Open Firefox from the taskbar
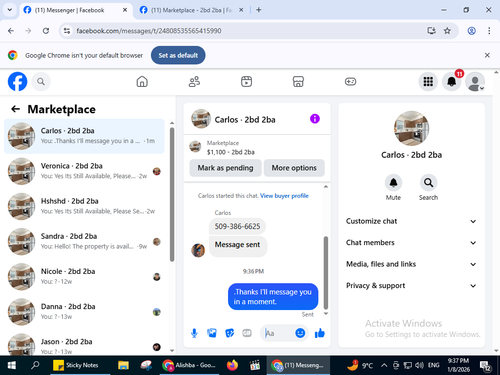Image resolution: width=500 pixels, height=375 pixels. pyautogui.click(x=232, y=365)
